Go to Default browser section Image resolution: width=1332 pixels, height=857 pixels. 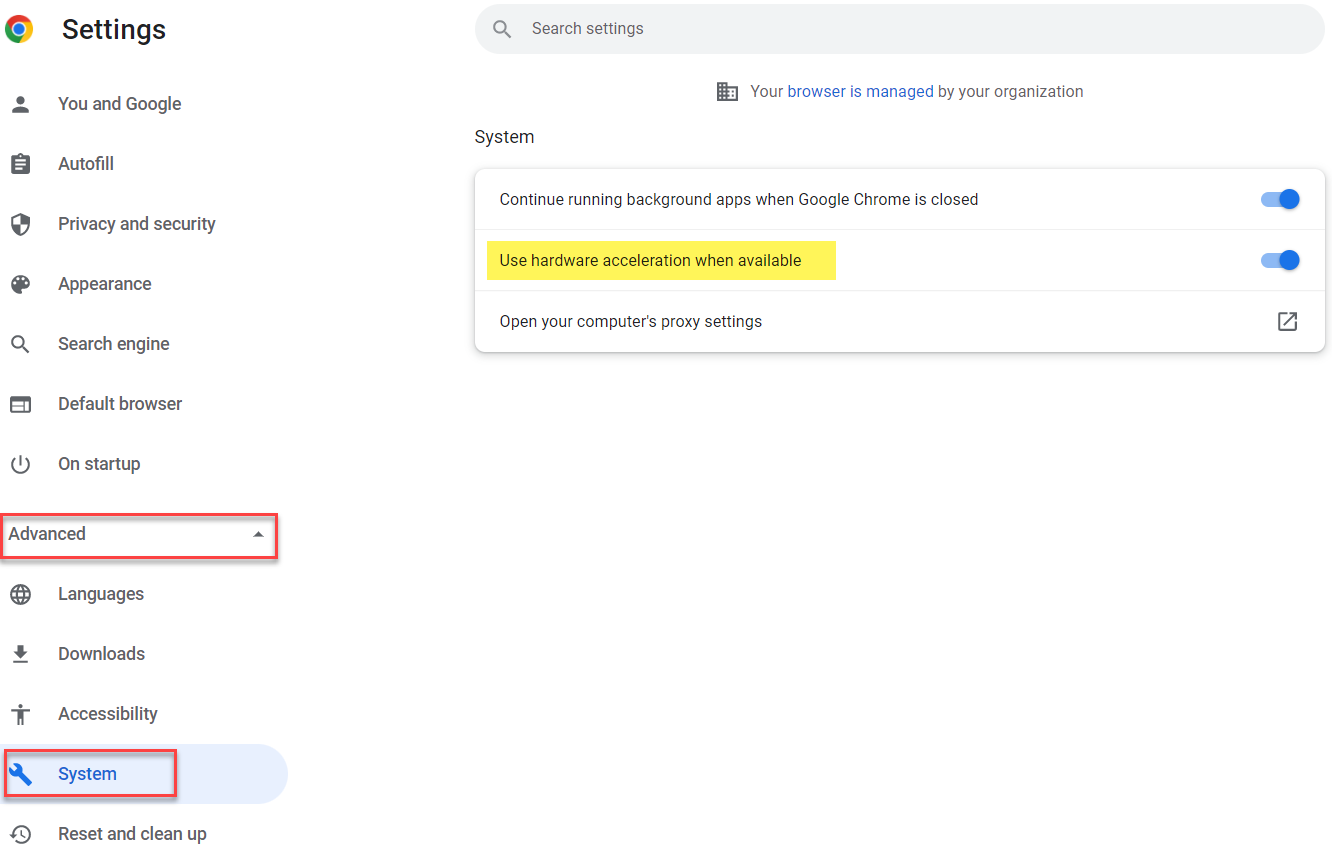[120, 404]
